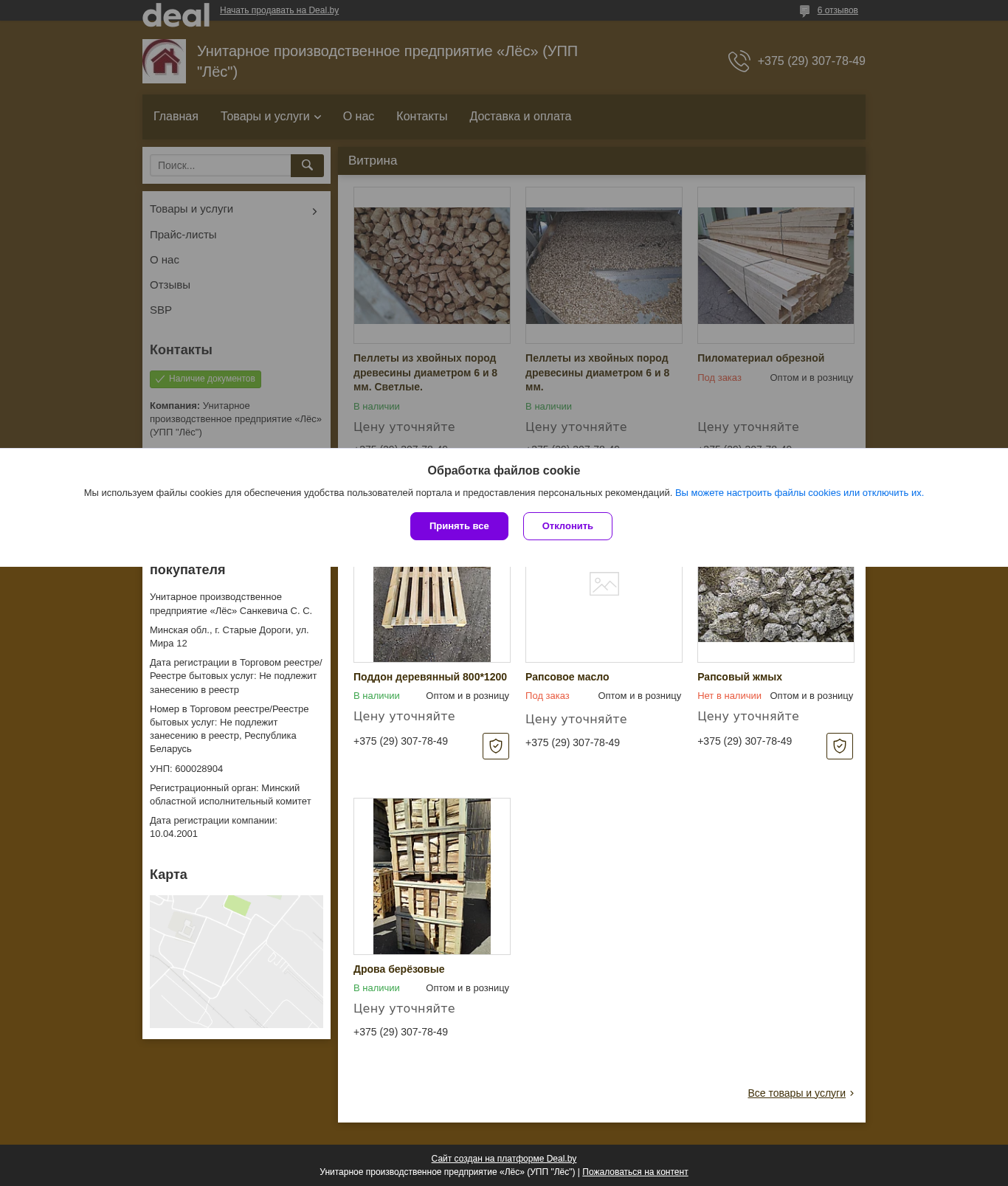
Task: Click Сайт создан на платформе Deal.by
Action: [504, 1159]
